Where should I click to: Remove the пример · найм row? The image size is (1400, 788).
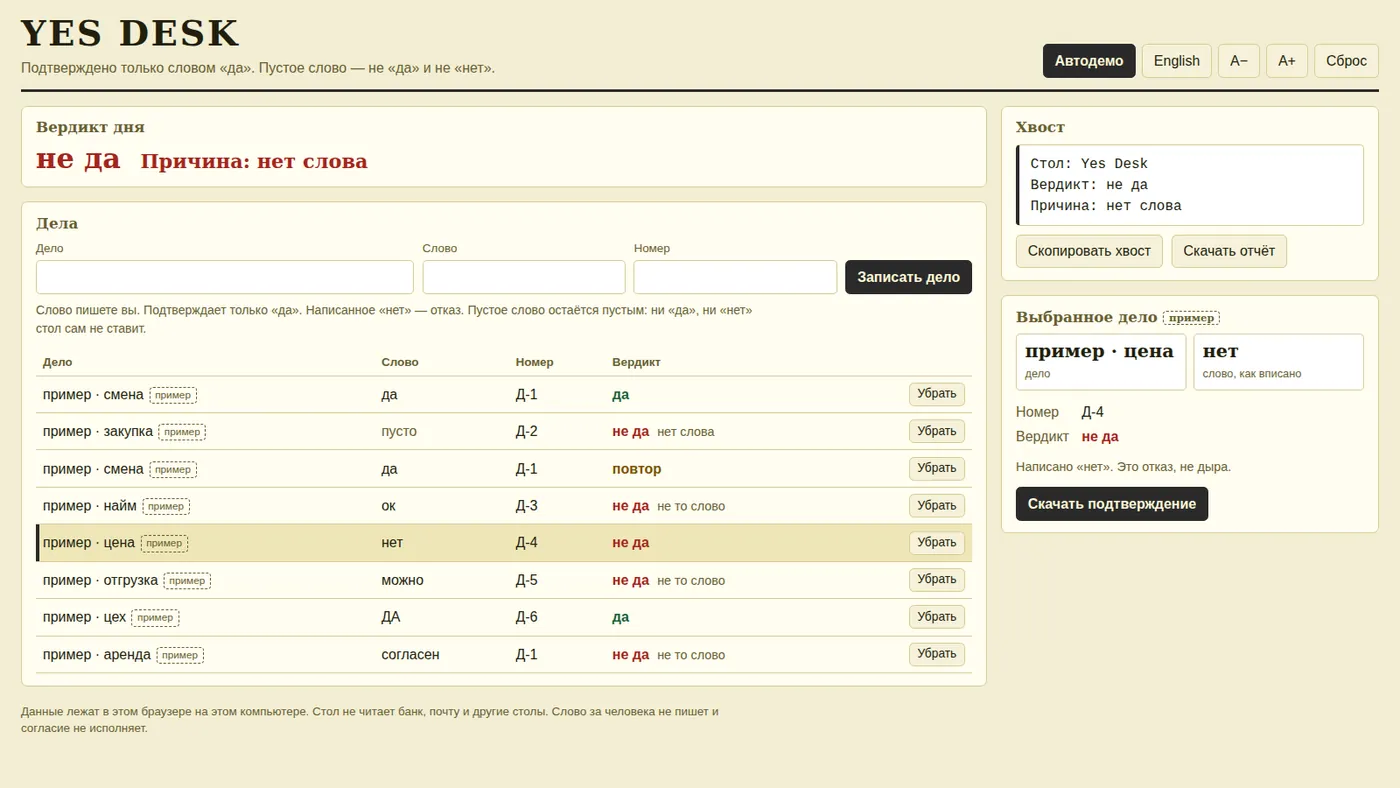(937, 506)
